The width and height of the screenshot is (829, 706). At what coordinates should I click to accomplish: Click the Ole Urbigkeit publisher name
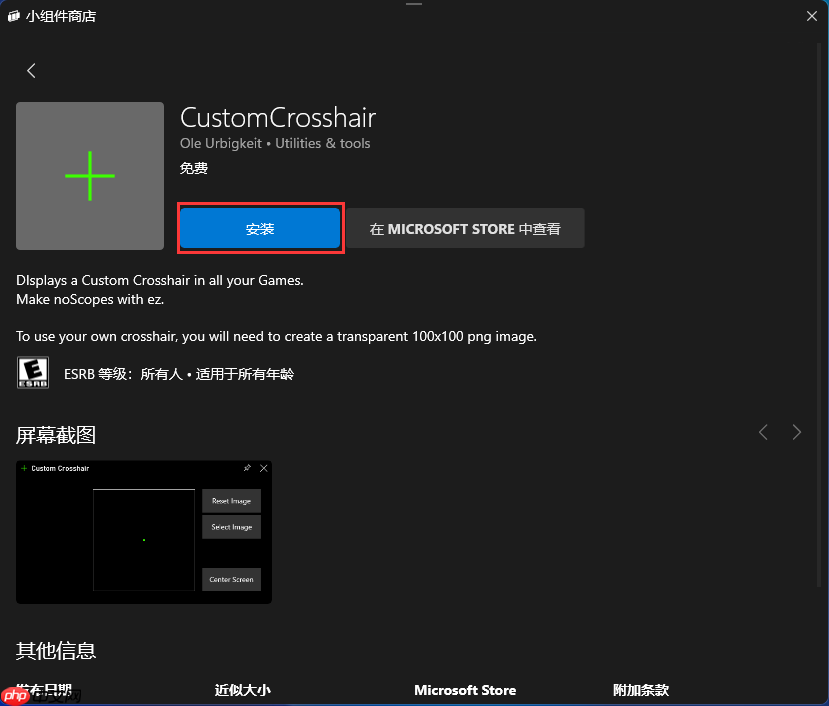click(220, 143)
